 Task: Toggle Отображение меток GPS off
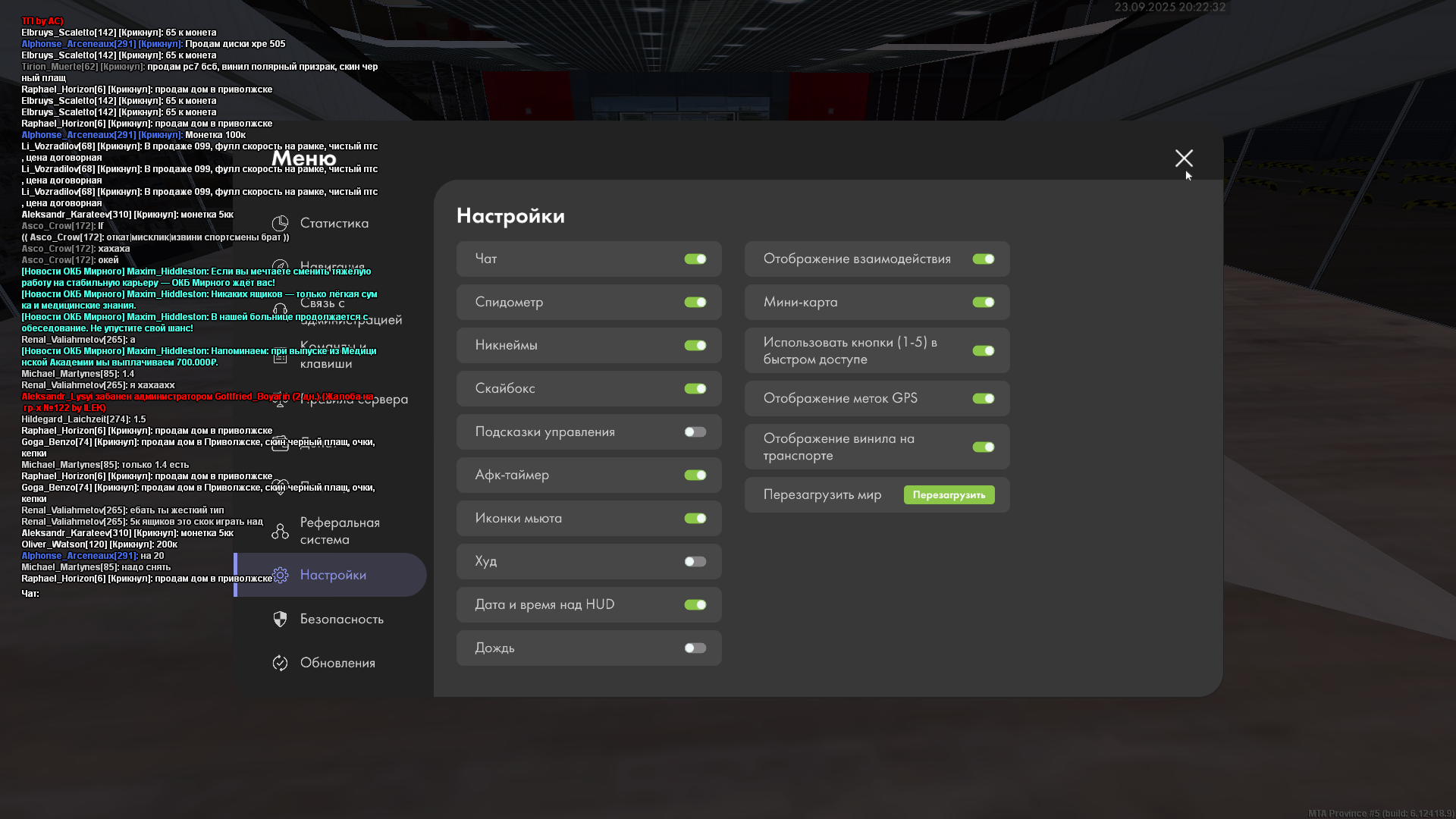coord(983,399)
